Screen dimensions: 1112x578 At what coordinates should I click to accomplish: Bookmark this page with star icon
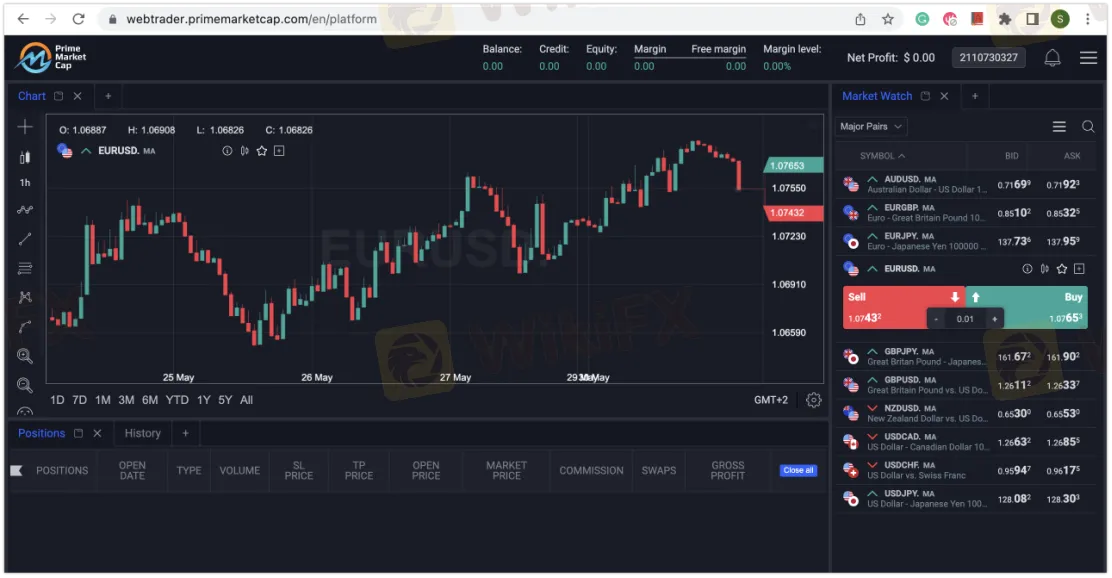pyautogui.click(x=888, y=19)
